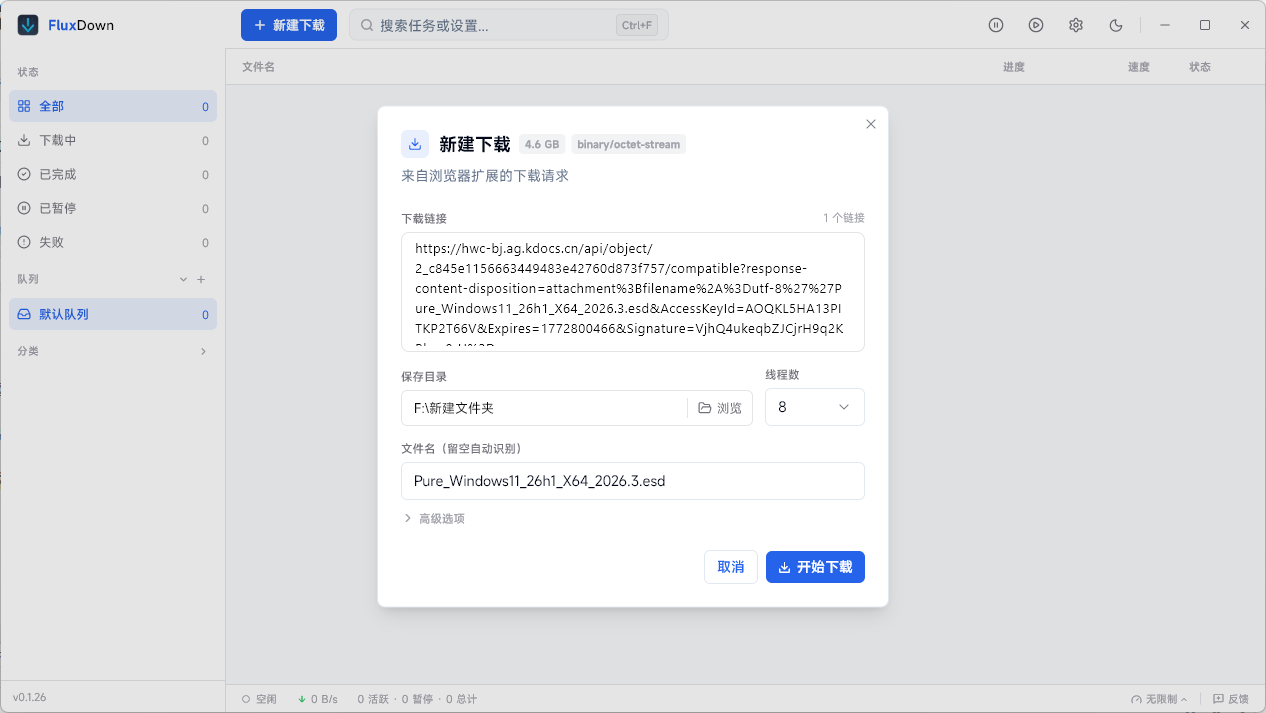Click the resume all tasks icon

[x=1036, y=25]
